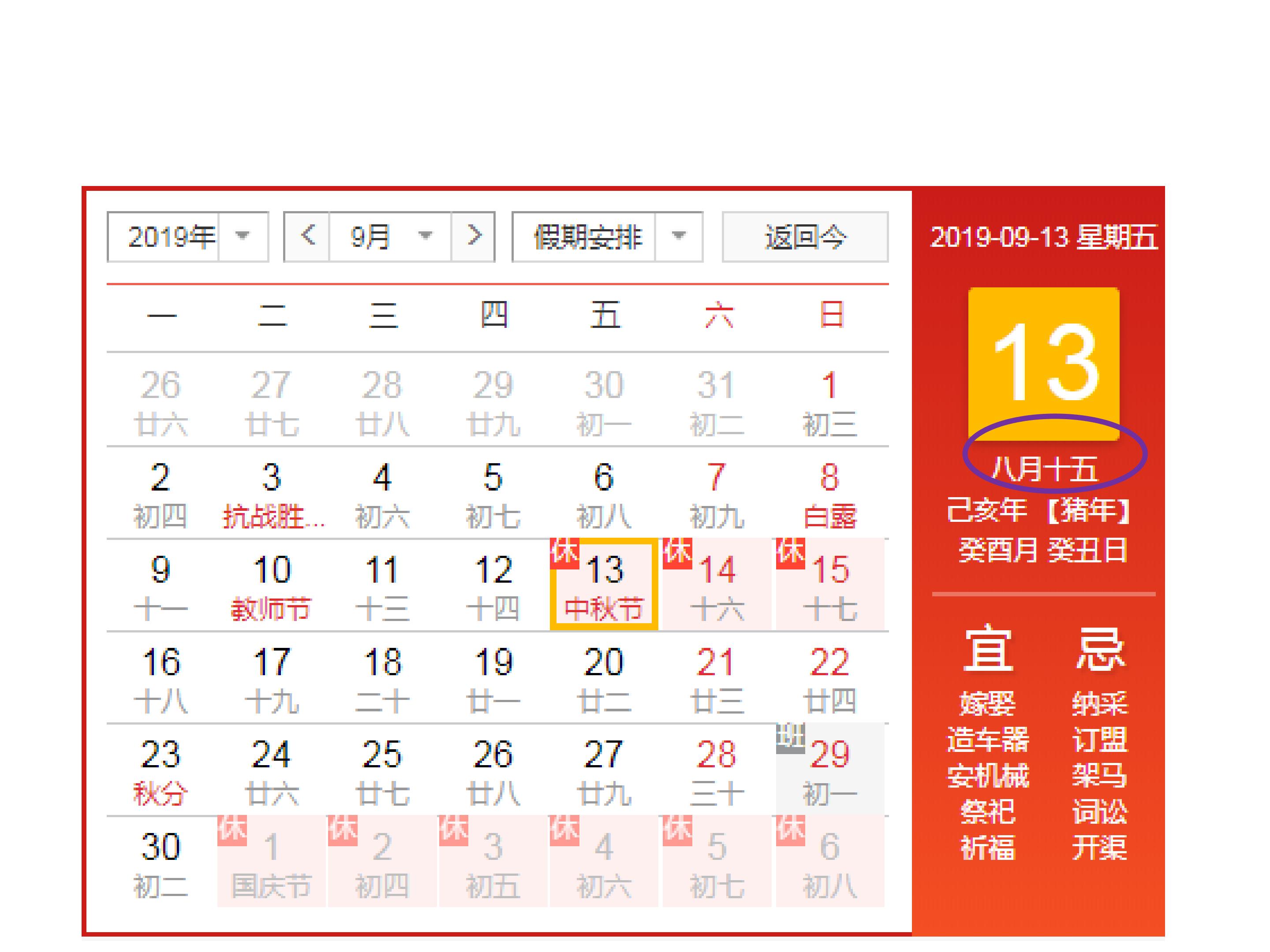The image size is (1270, 952).
Task: Expand the 9月 month dropdown
Action: pyautogui.click(x=390, y=236)
